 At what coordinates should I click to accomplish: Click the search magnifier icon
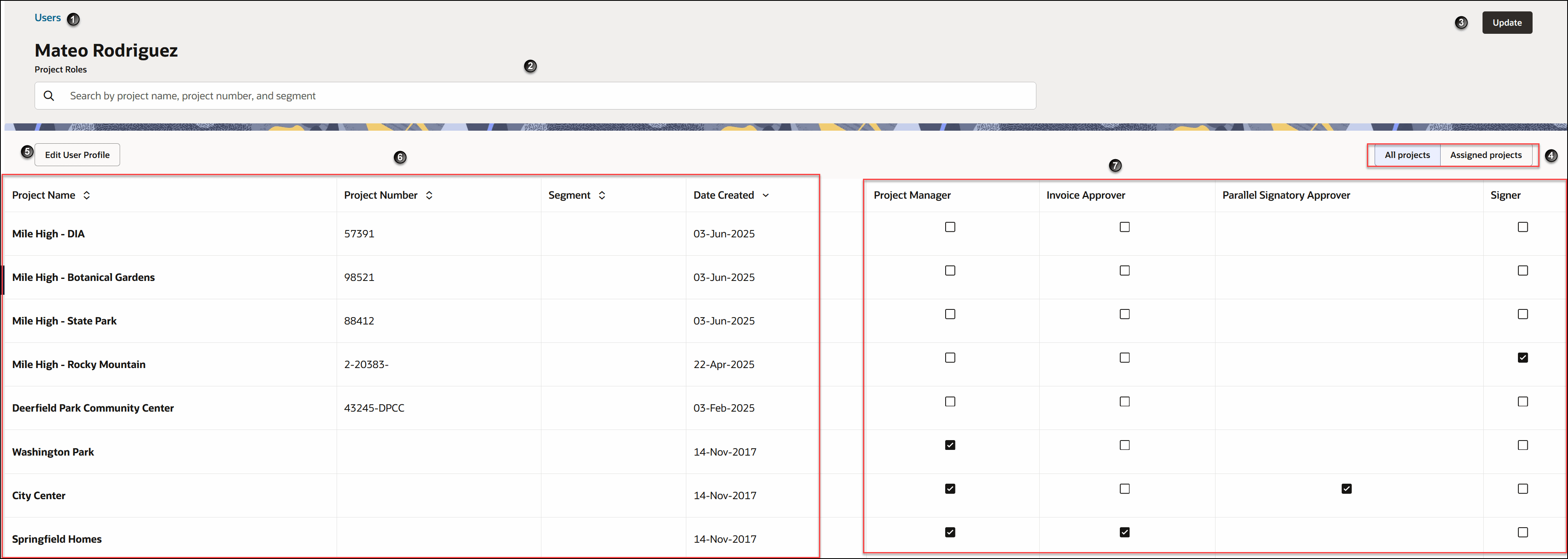pos(49,96)
